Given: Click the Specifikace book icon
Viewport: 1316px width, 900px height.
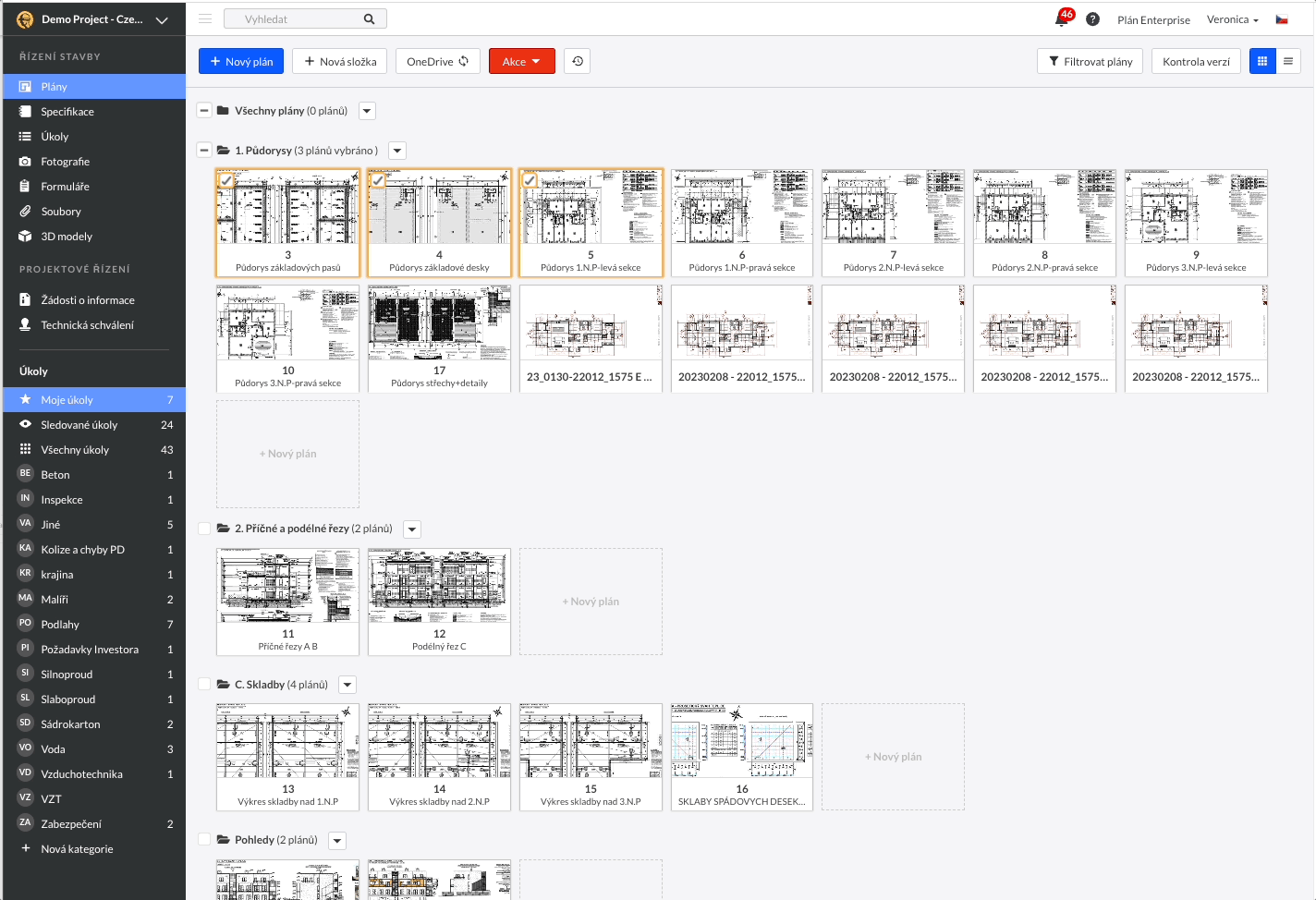Looking at the screenshot, I should [x=25, y=111].
